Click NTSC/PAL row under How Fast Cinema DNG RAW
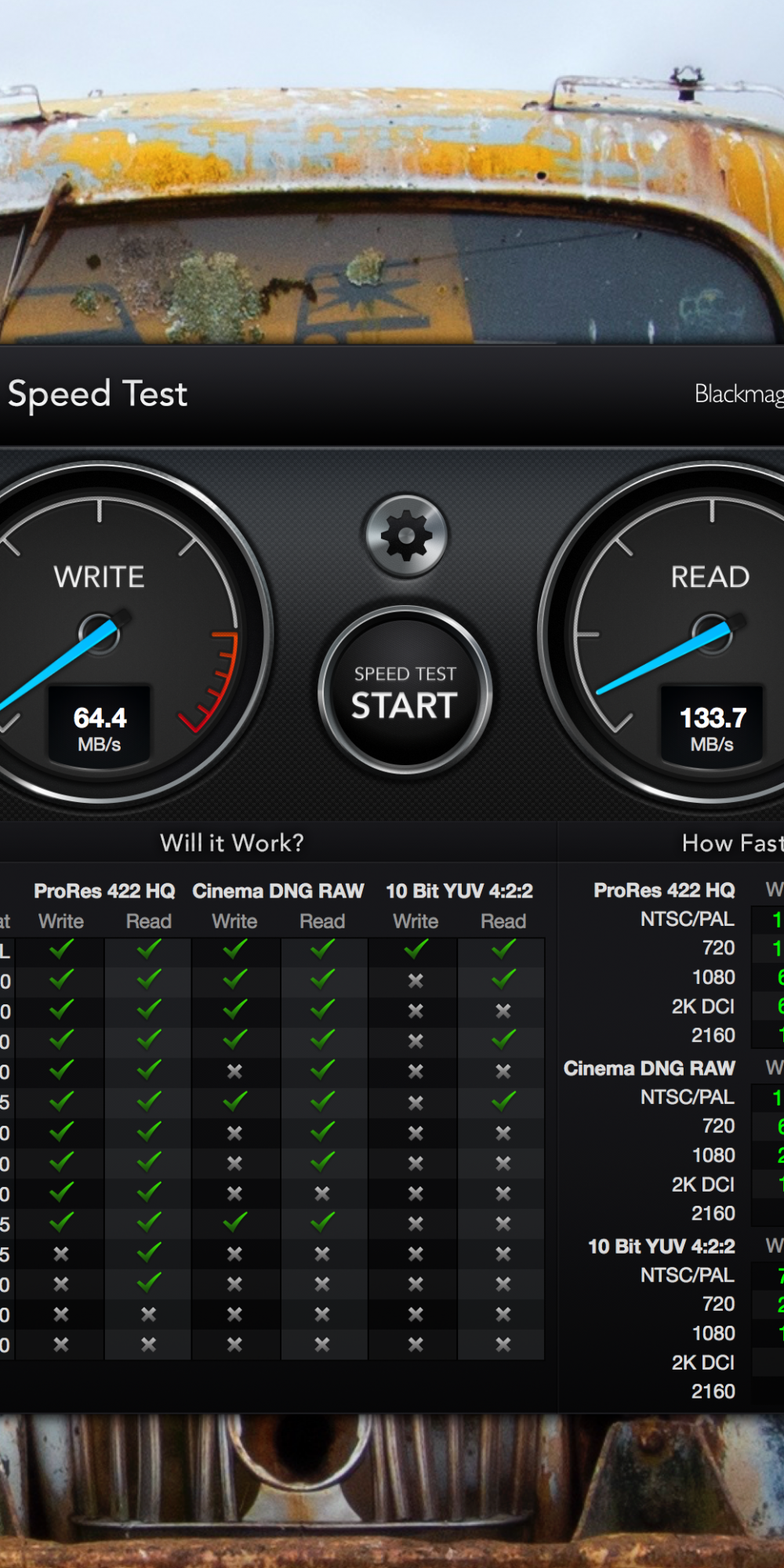The width and height of the screenshot is (784, 1568). pyautogui.click(x=688, y=1097)
